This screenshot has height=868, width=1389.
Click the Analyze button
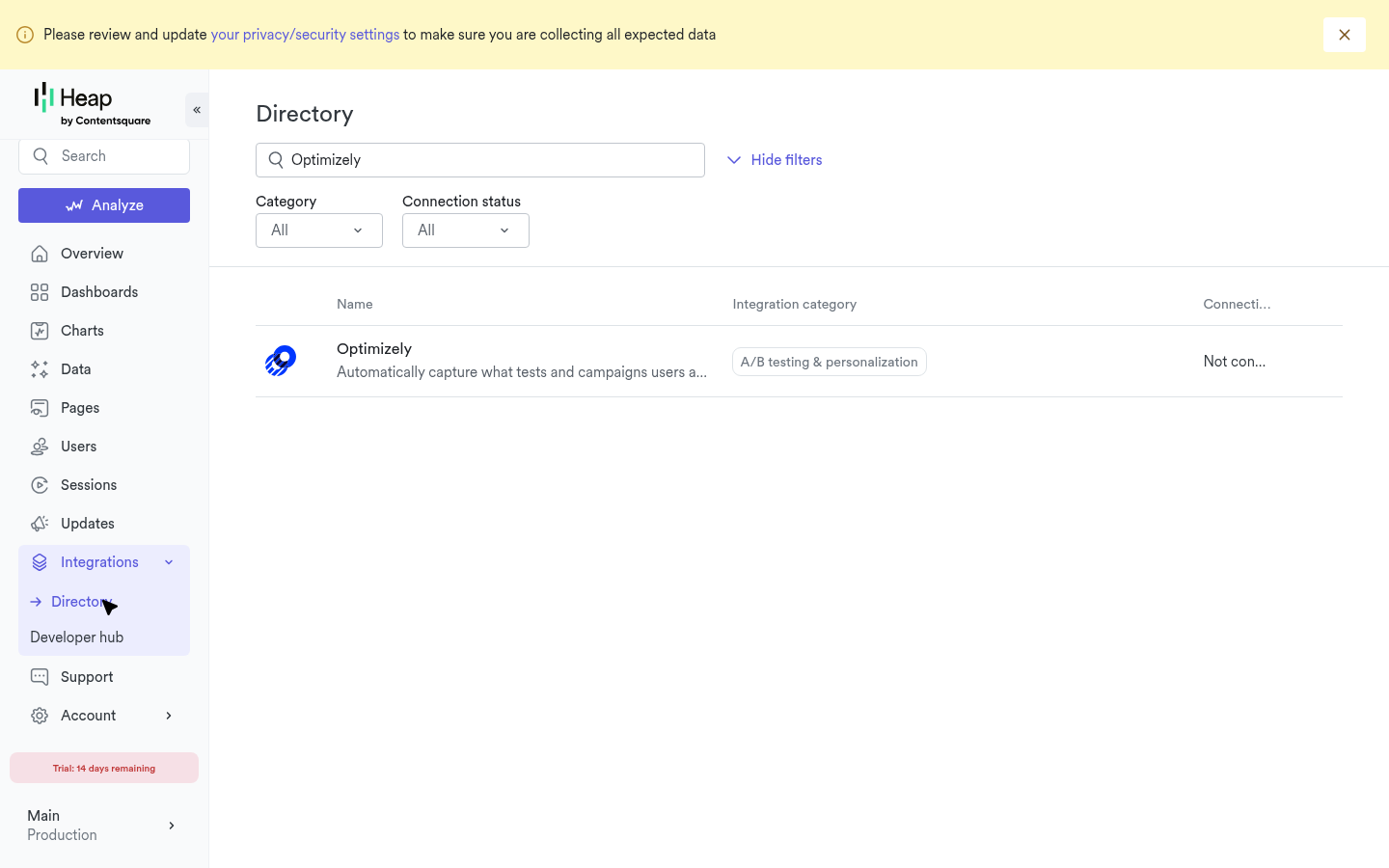[104, 205]
